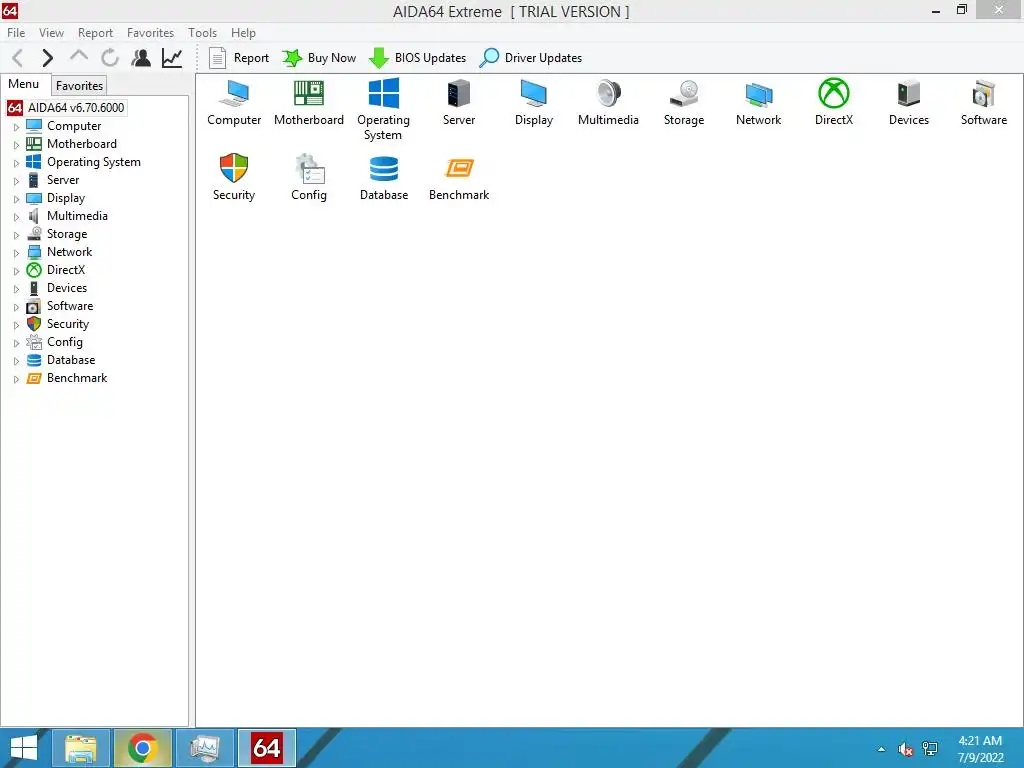Click the Report toolbar button

click(239, 58)
